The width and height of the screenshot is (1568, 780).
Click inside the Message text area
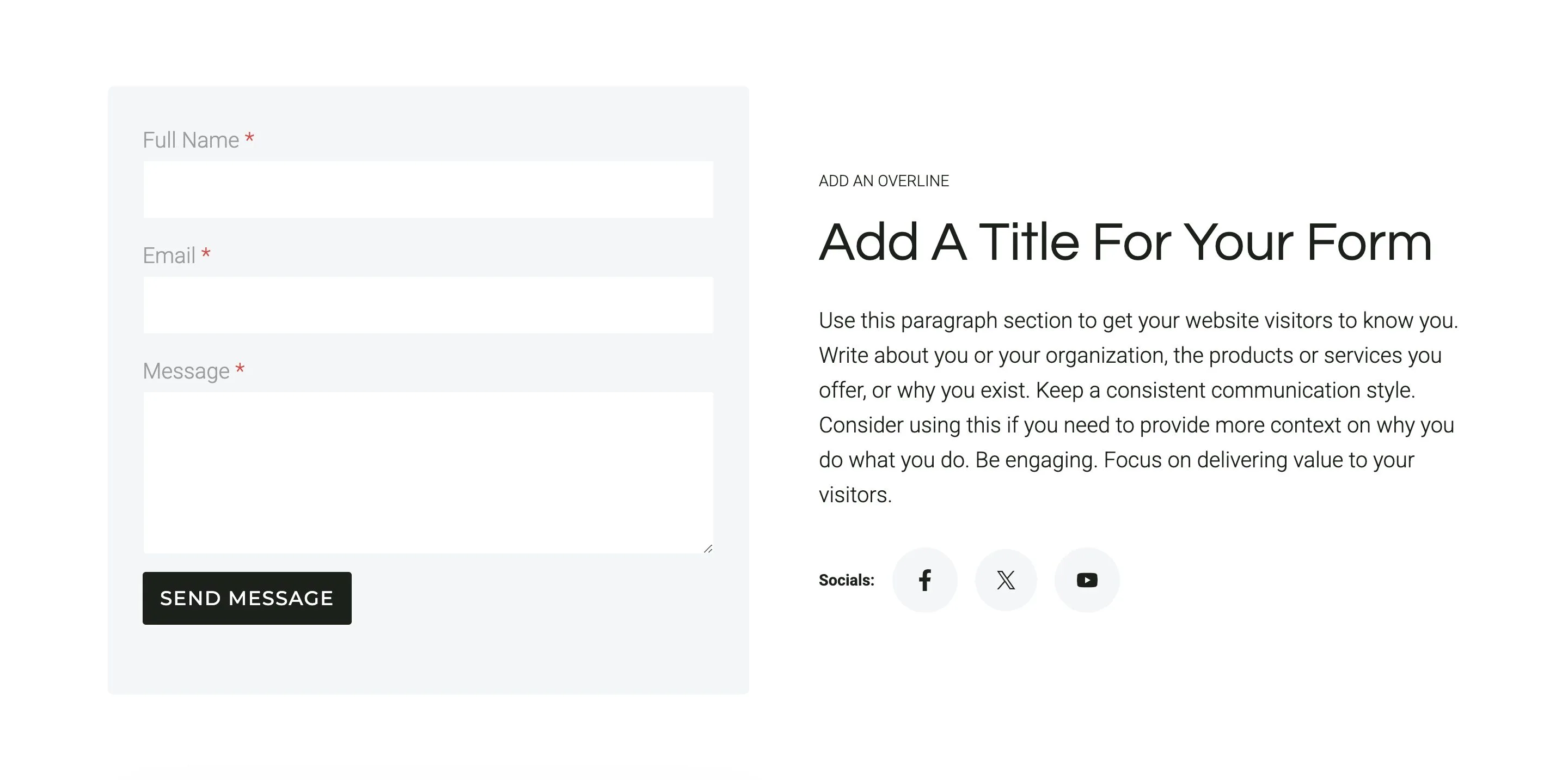(428, 472)
